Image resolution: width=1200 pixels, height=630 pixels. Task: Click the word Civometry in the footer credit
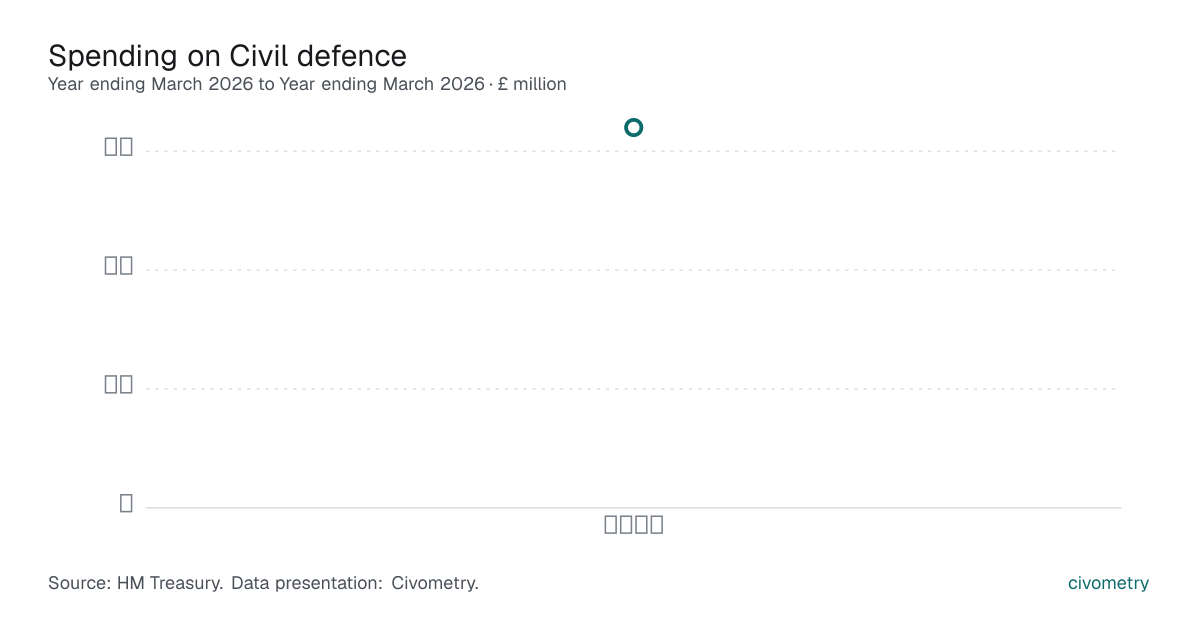tap(435, 583)
